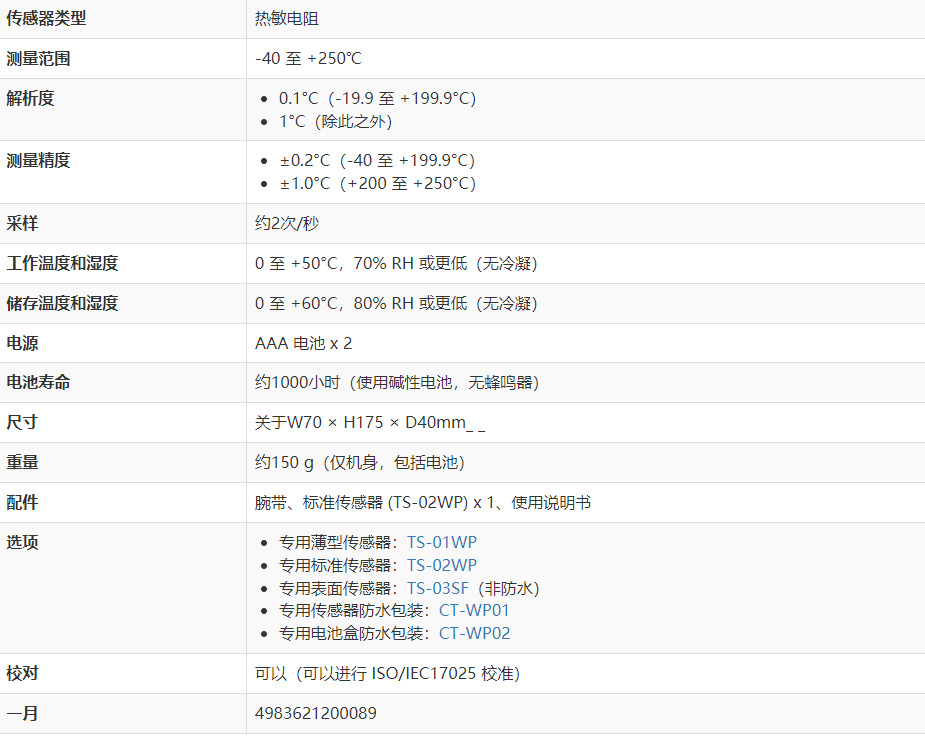Select the ISO/IEC17025 calibration text
925x737 pixels.
(438, 673)
